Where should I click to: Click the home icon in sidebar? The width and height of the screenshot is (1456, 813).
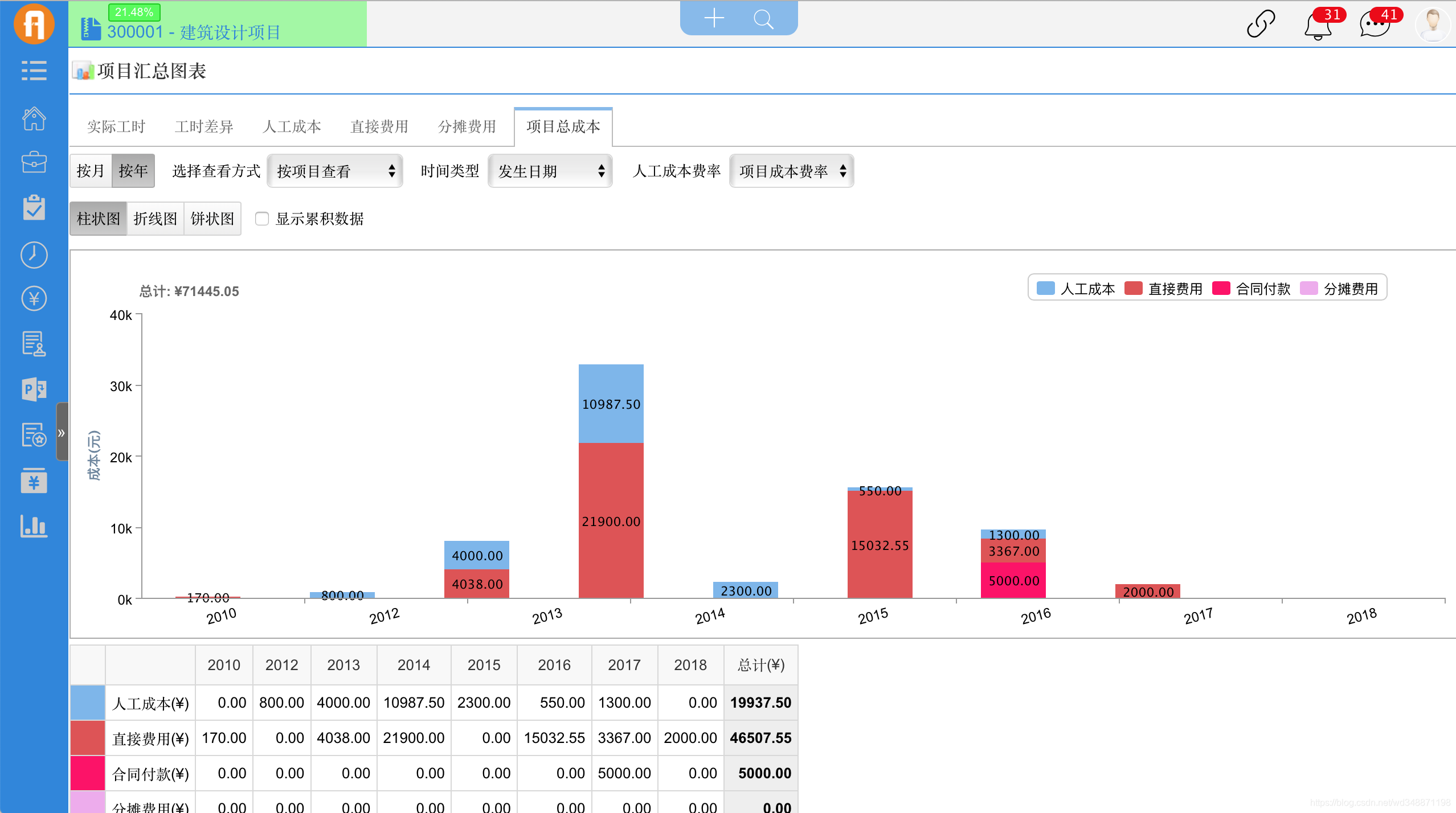tap(34, 118)
